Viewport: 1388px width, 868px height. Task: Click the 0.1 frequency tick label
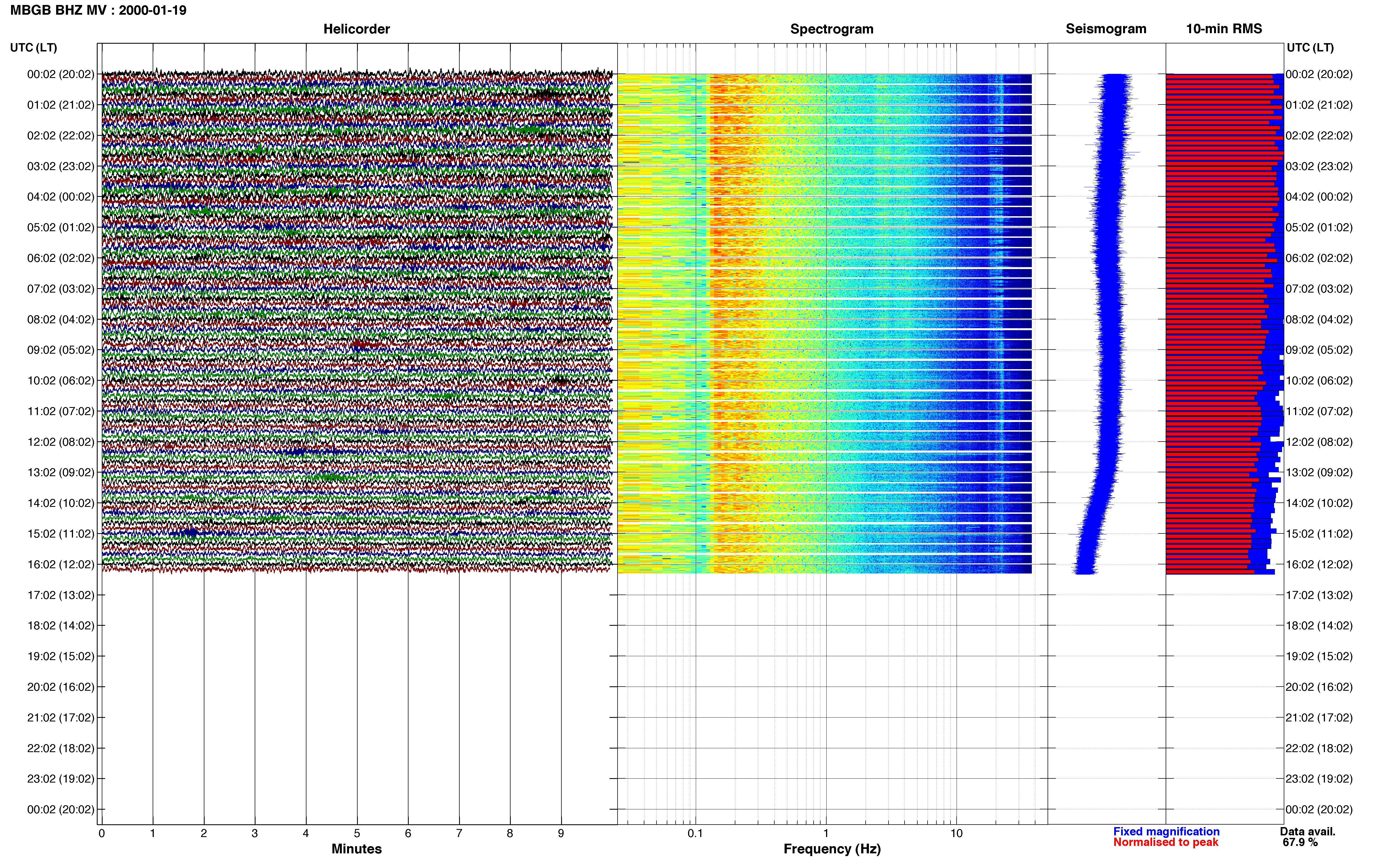pos(695,833)
